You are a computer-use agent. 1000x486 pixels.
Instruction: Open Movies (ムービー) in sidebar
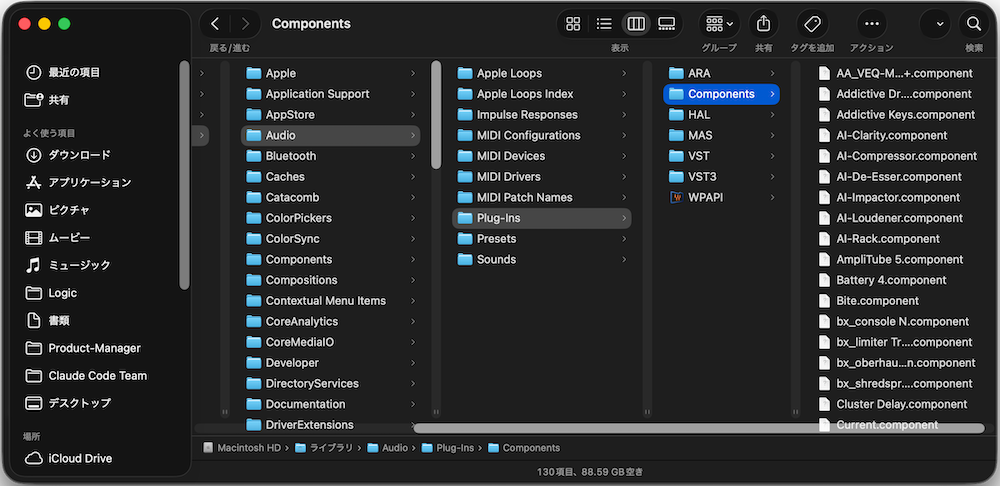[57, 238]
